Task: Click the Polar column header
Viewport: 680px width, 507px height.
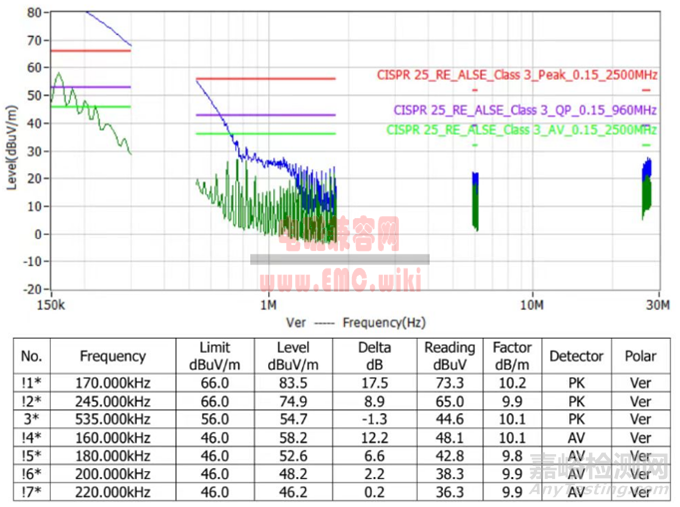Action: [640, 356]
